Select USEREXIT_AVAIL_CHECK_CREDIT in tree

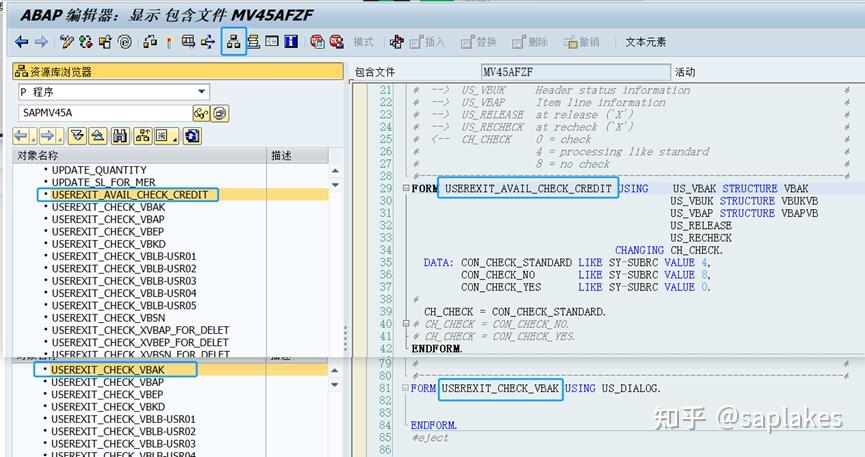(x=130, y=195)
